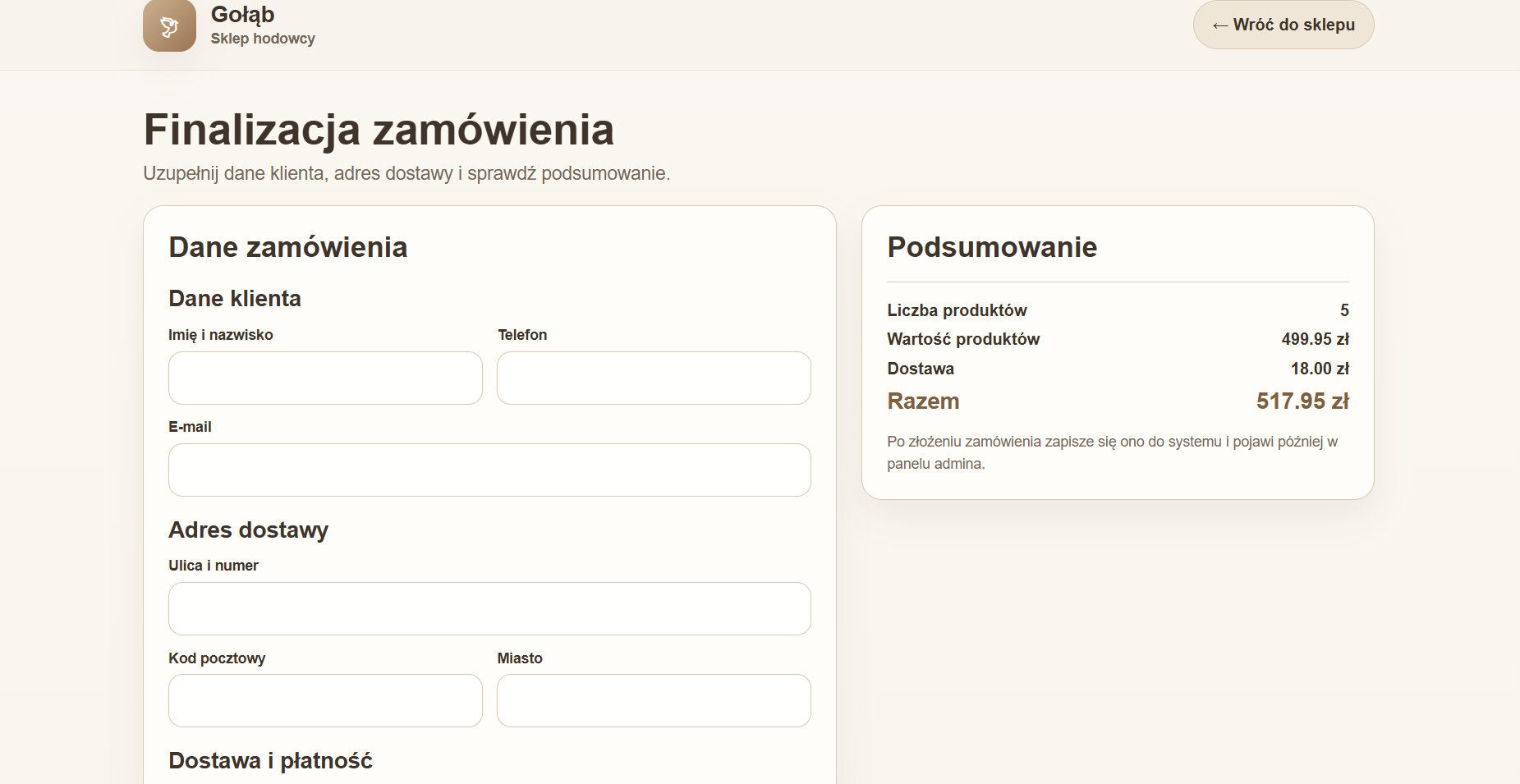Click the Miasto input field

[653, 700]
